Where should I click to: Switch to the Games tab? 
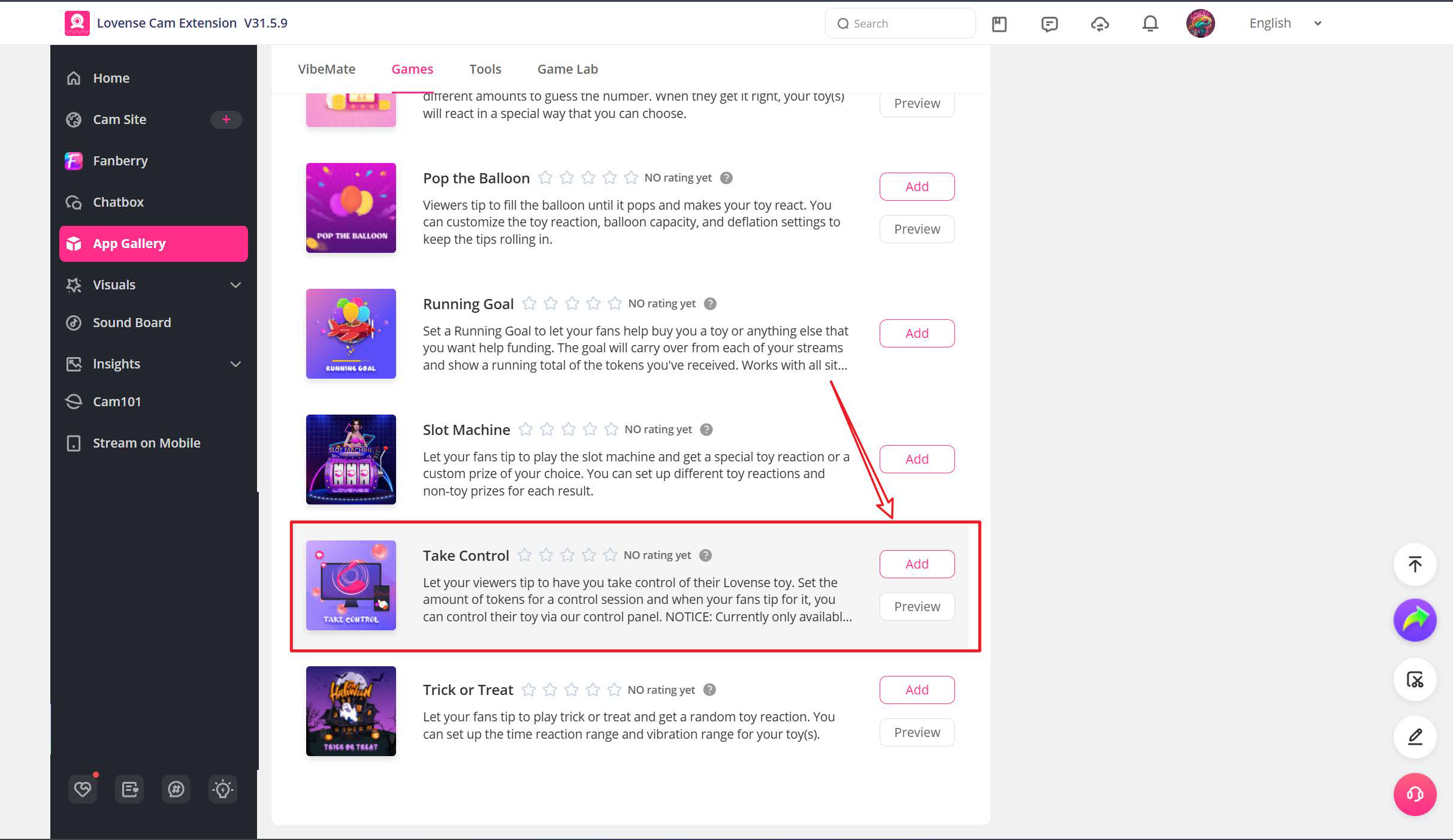412,69
